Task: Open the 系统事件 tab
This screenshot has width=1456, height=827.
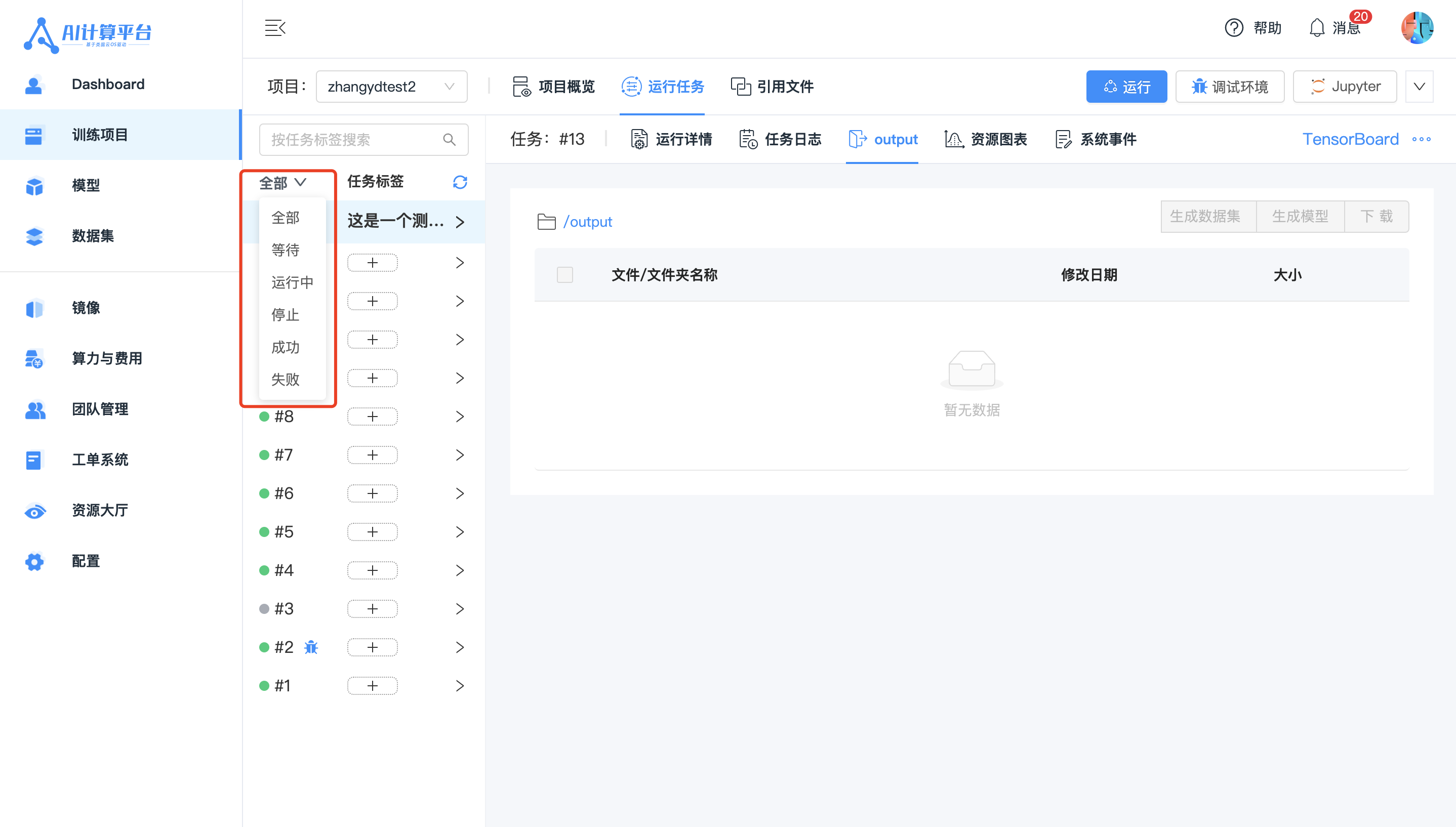Action: [x=1095, y=139]
